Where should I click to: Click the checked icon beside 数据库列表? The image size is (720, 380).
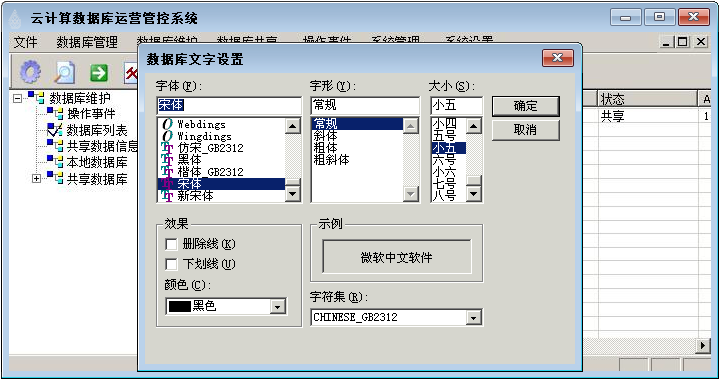[x=55, y=130]
